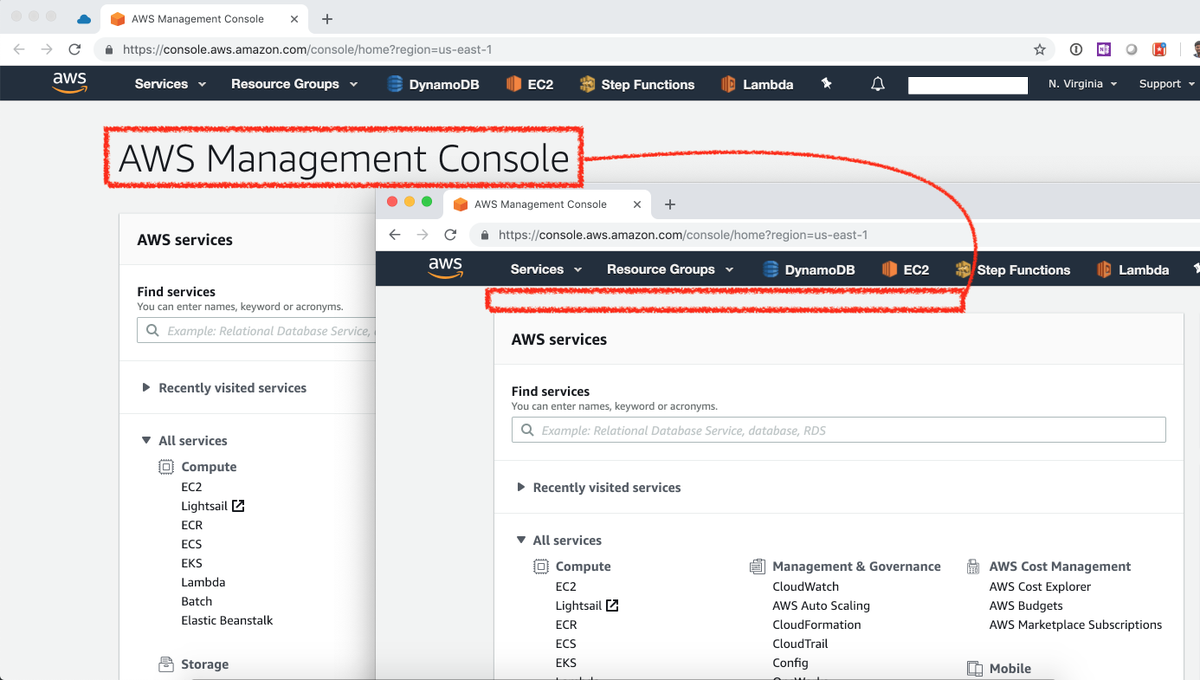The image size is (1200, 680).
Task: Open Resource Groups dropdown in front window
Action: point(670,269)
